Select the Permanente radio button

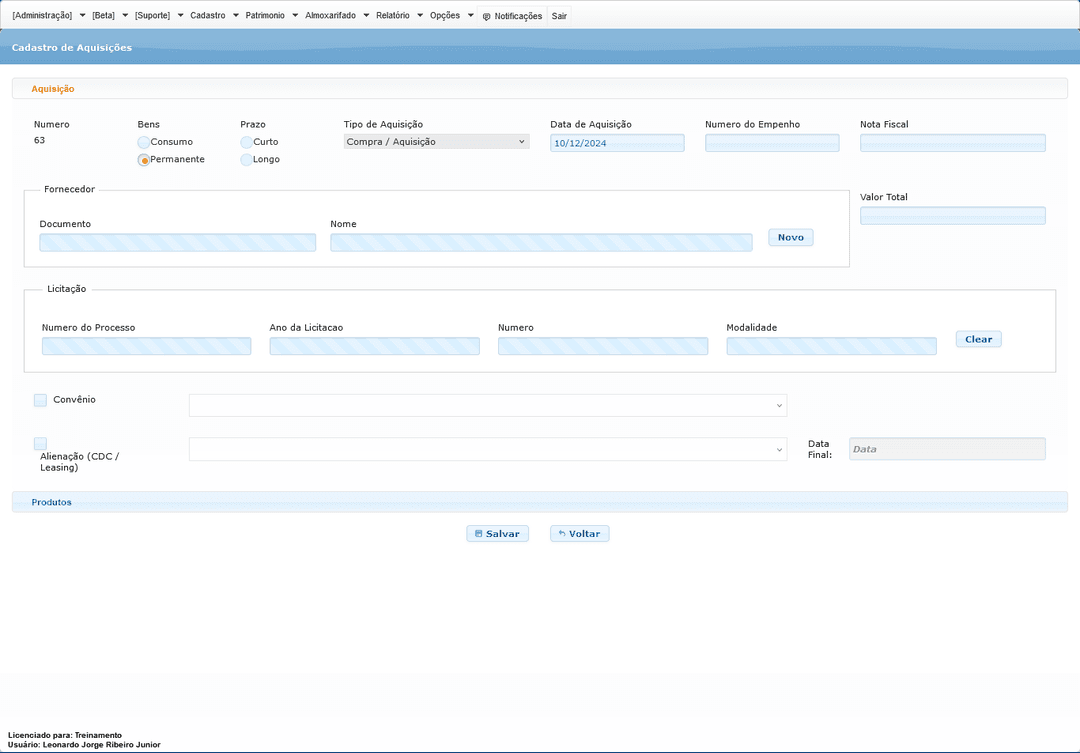[143, 160]
